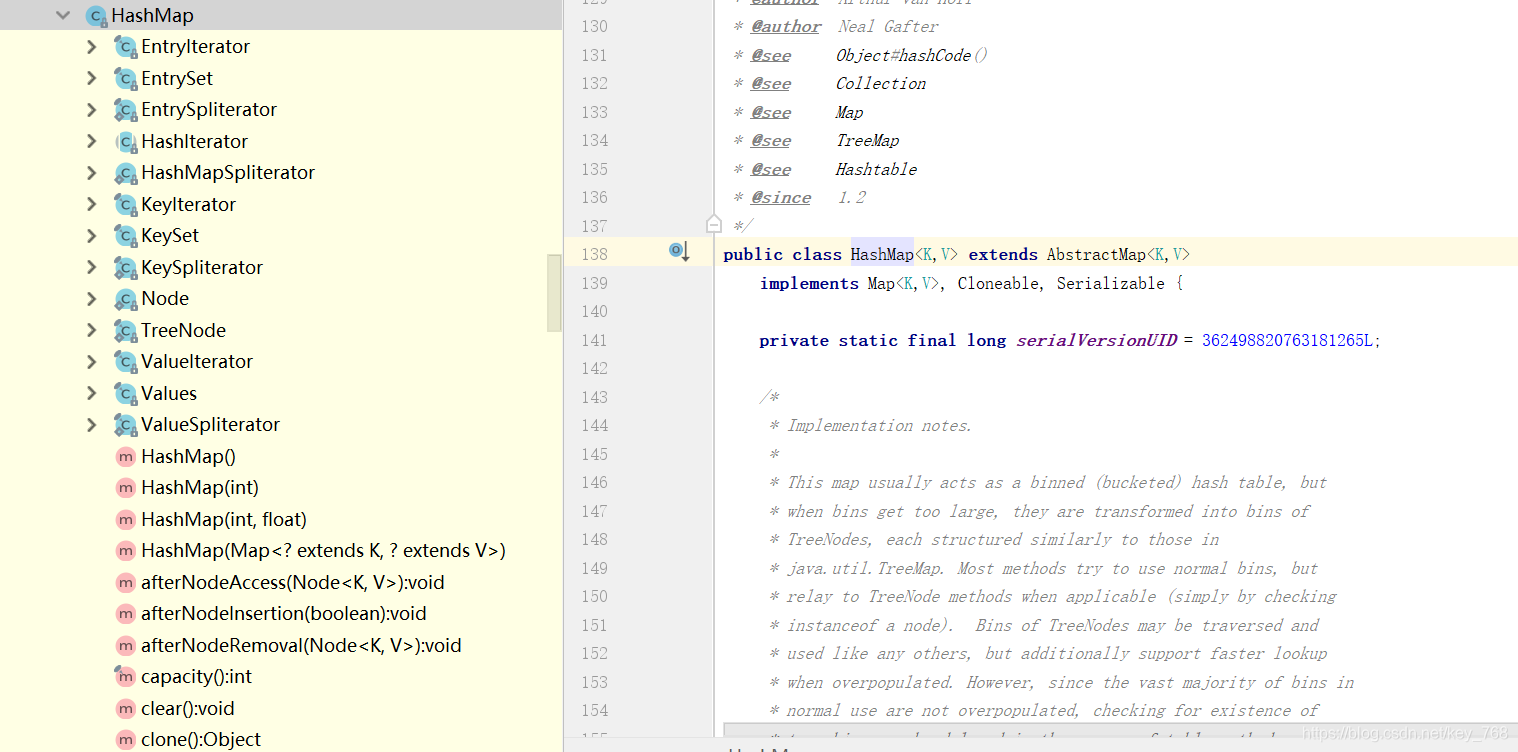
Task: Click the KeyIterator class icon
Action: [x=125, y=205]
